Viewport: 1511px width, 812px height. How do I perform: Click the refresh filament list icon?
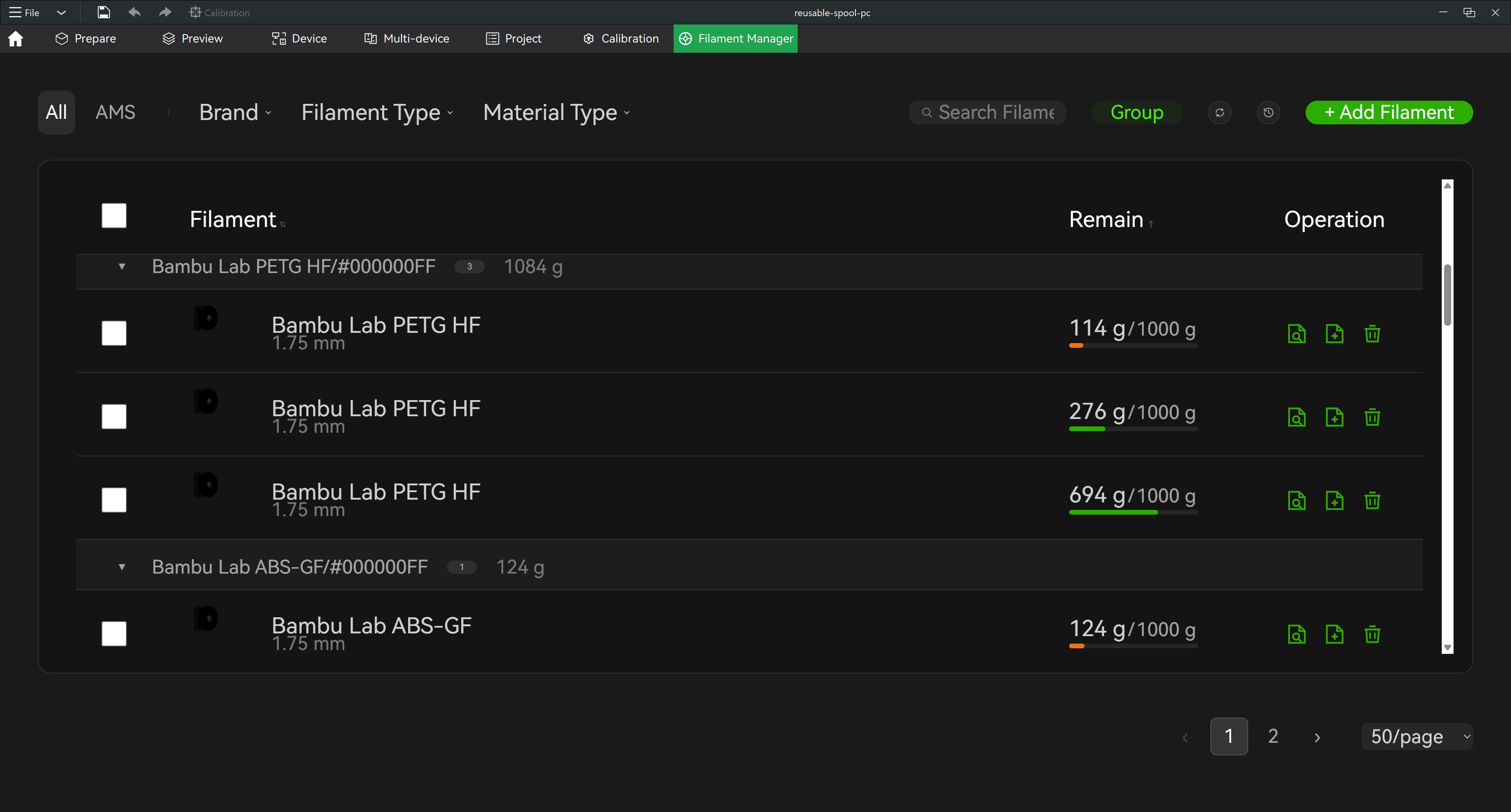(x=1219, y=113)
